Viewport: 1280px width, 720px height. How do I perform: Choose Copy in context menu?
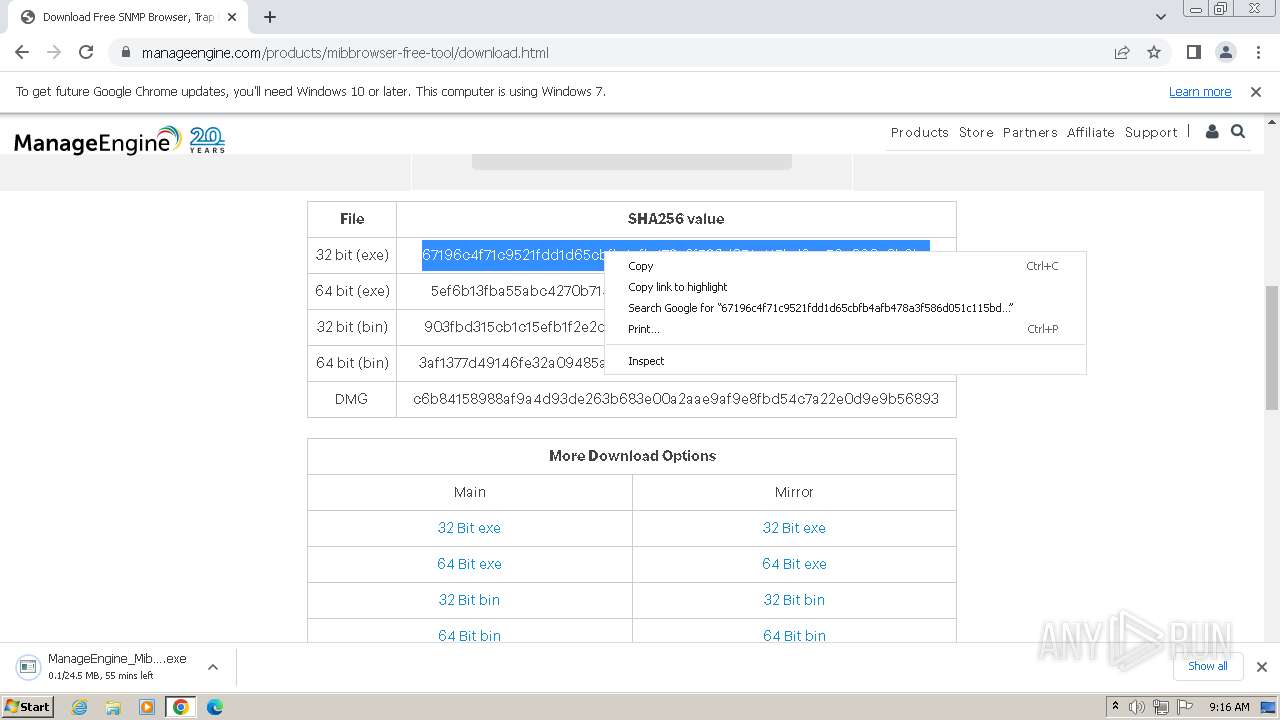[x=845, y=266]
